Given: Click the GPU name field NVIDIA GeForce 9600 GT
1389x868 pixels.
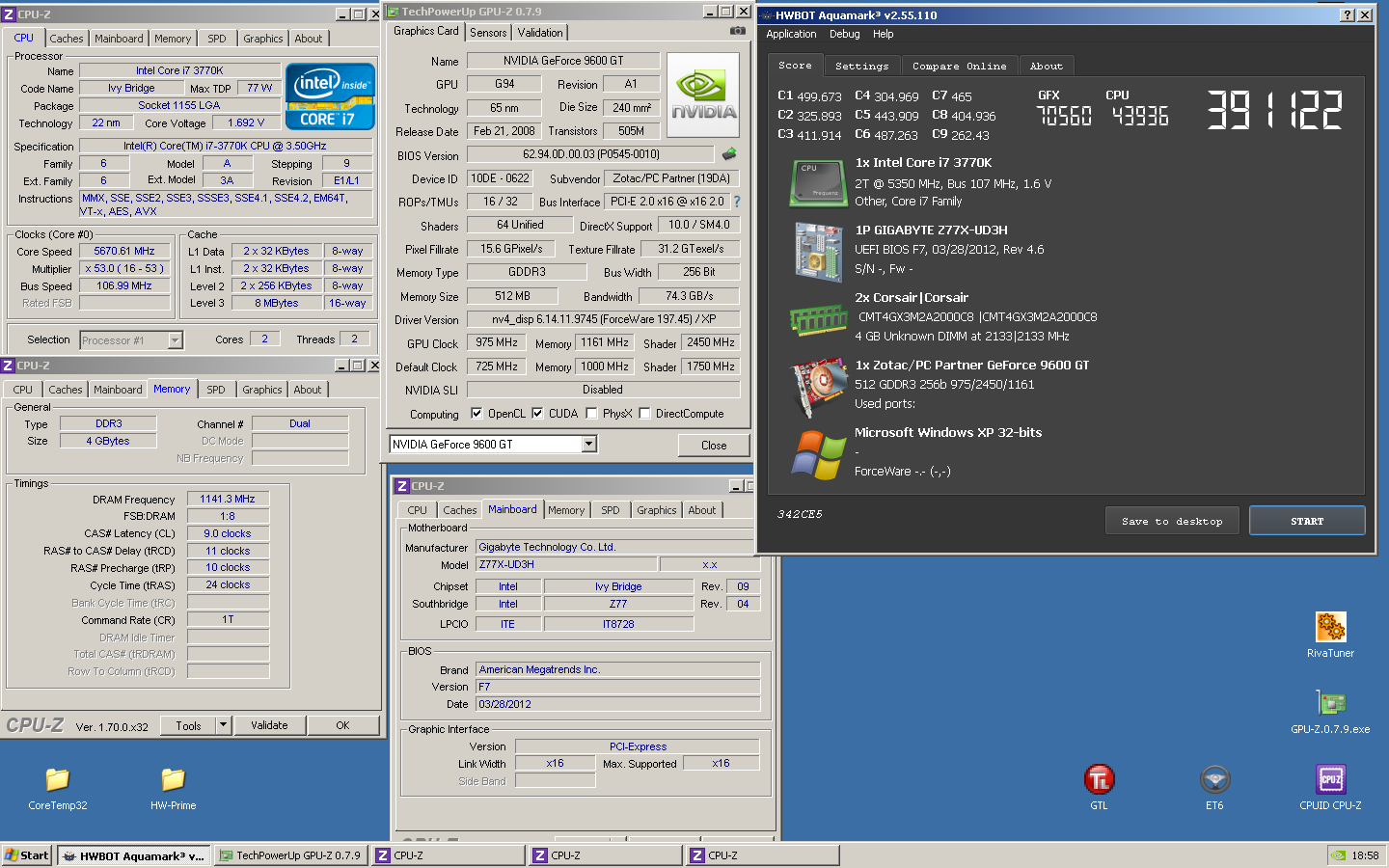Looking at the screenshot, I should tap(563, 60).
